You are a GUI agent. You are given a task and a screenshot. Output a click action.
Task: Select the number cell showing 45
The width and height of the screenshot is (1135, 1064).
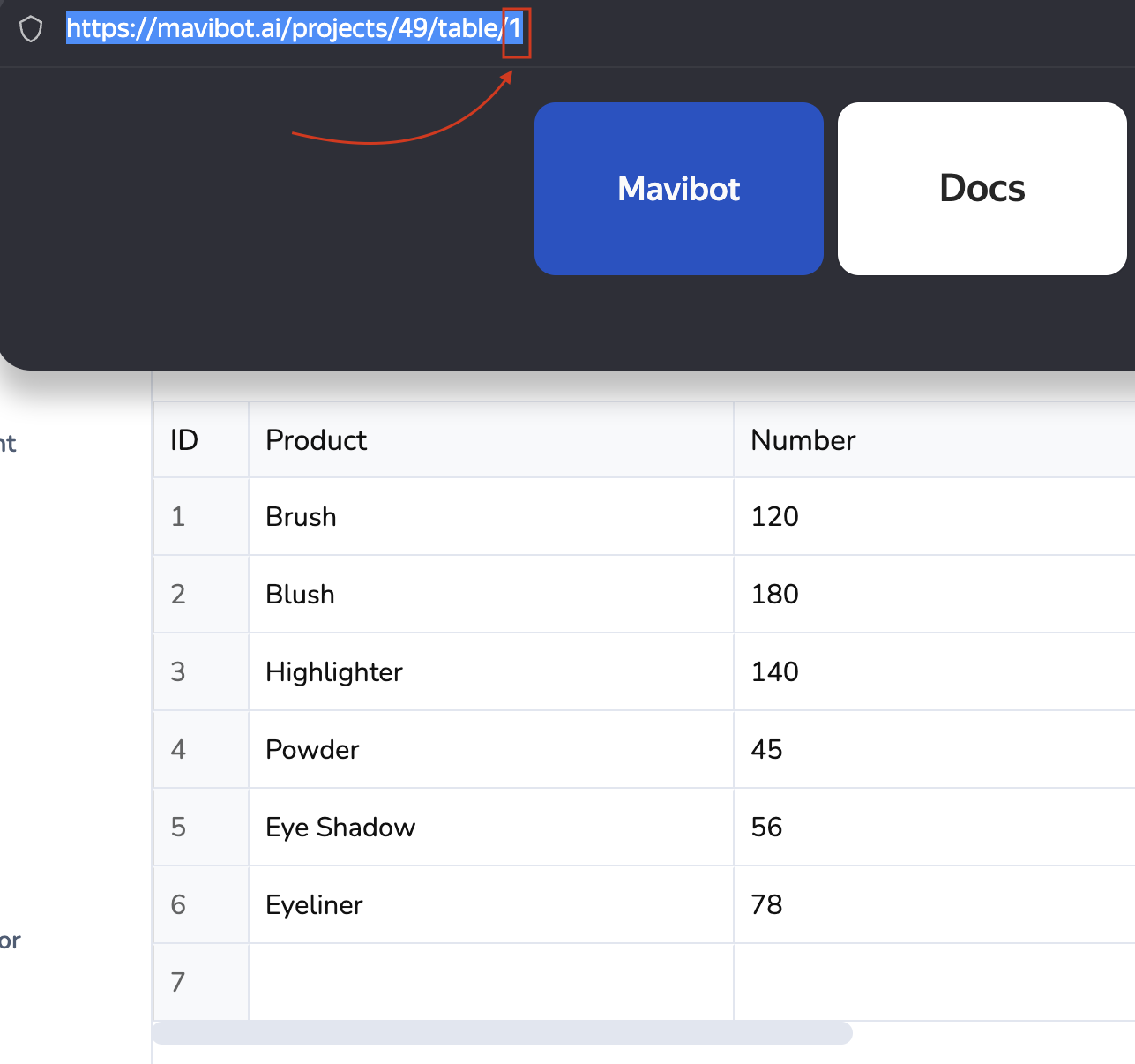pyautogui.click(x=766, y=750)
